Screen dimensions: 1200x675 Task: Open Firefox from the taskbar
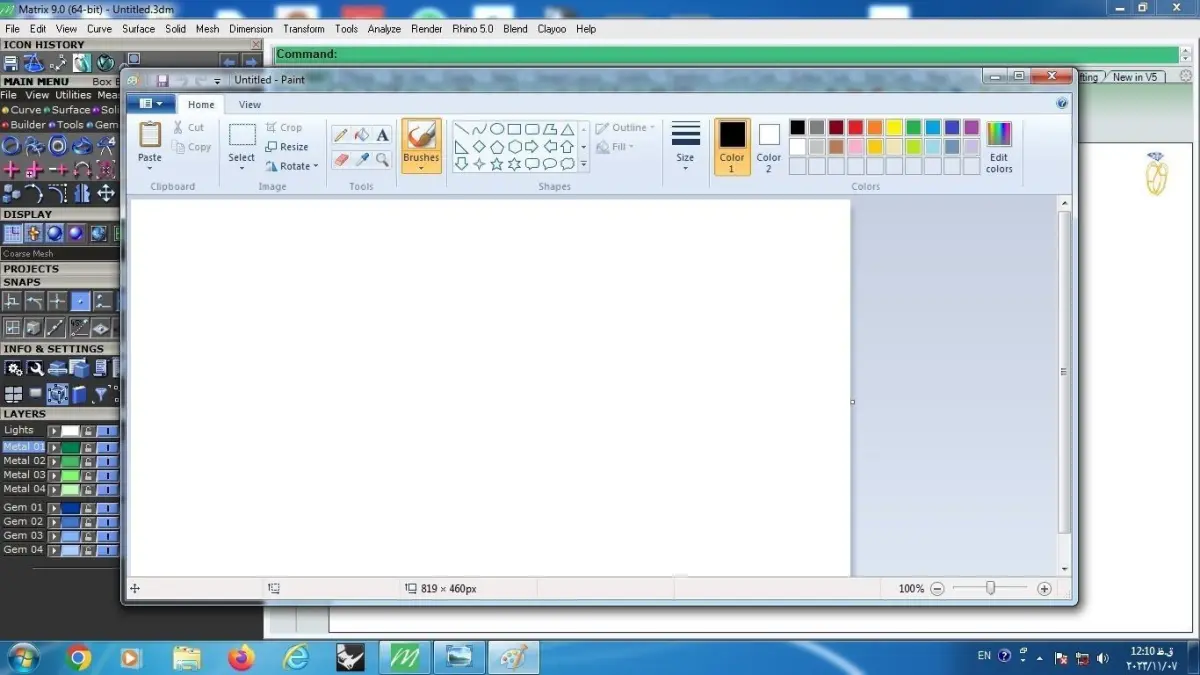point(241,658)
